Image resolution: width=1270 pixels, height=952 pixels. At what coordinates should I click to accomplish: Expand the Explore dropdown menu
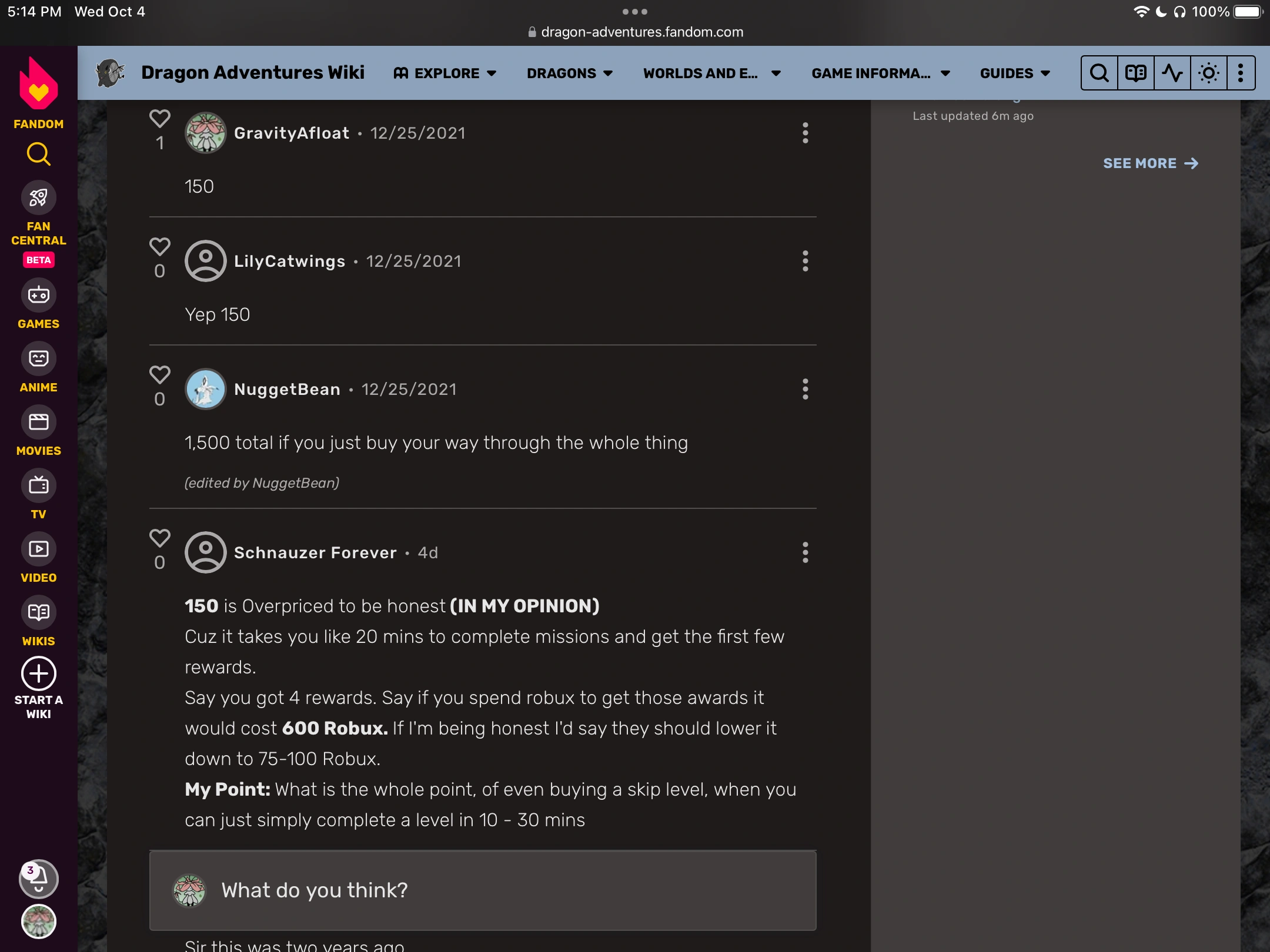[x=445, y=73]
